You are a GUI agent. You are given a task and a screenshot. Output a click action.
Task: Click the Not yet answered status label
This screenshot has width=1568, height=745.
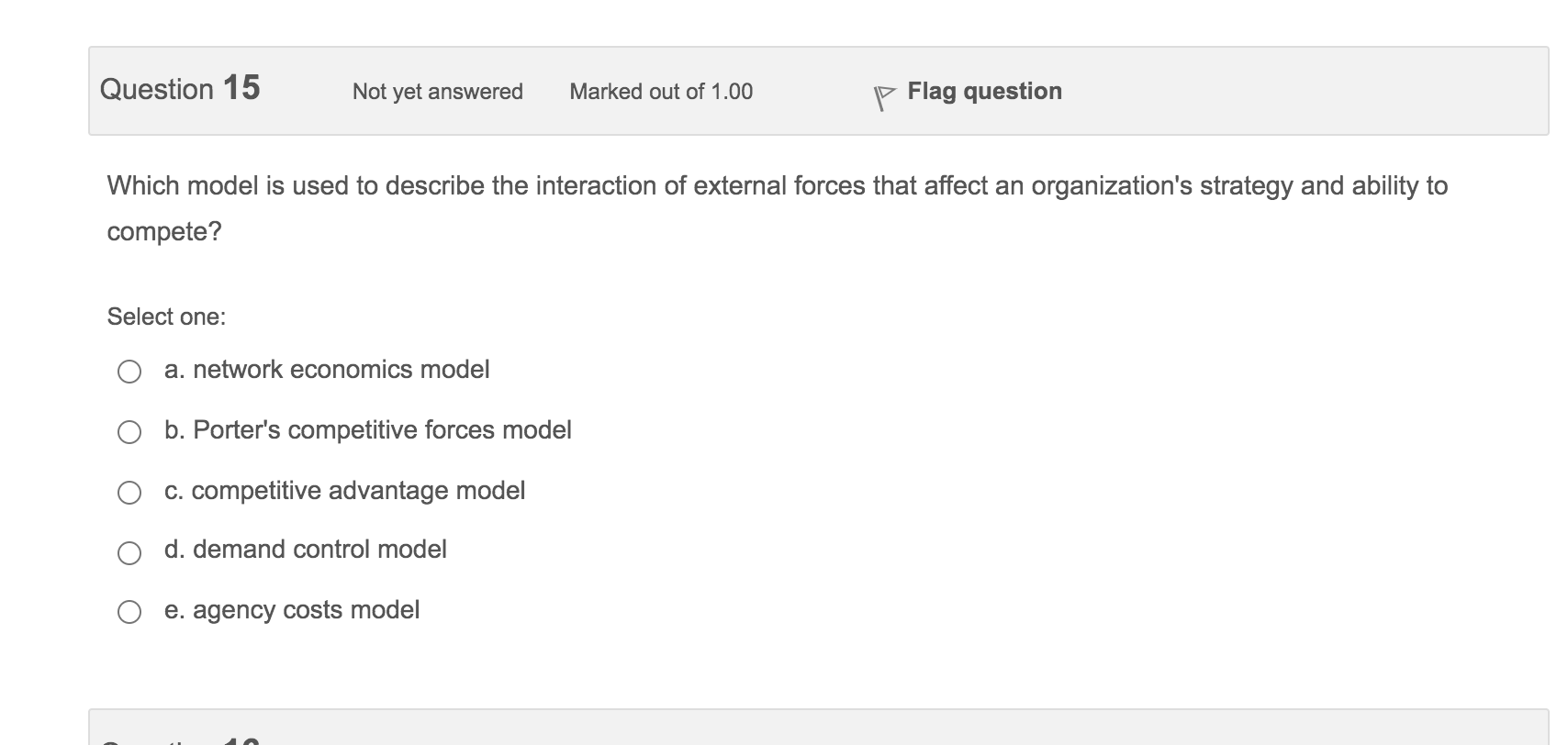(x=438, y=92)
